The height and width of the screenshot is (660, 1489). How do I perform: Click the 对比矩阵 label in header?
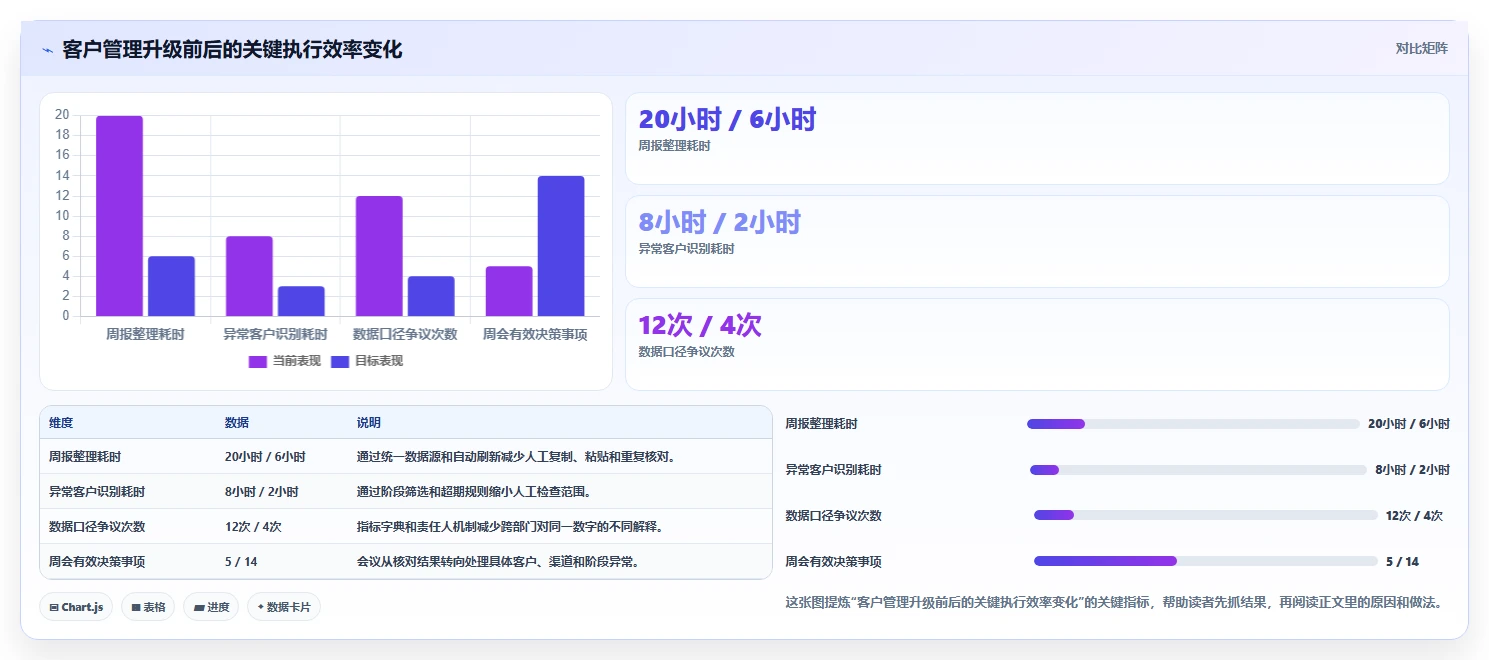coord(1421,48)
